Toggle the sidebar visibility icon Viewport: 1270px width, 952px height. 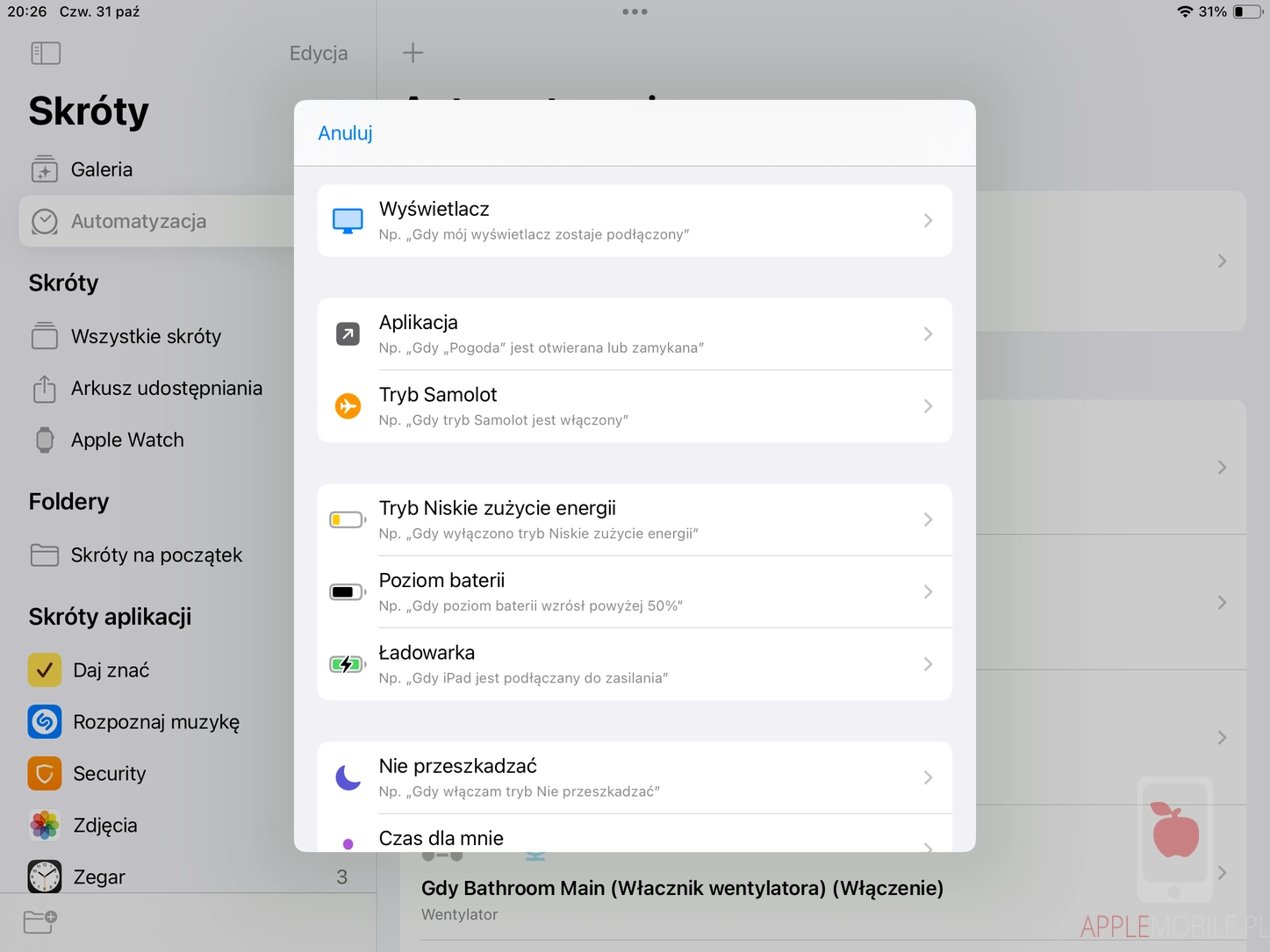pyautogui.click(x=46, y=54)
